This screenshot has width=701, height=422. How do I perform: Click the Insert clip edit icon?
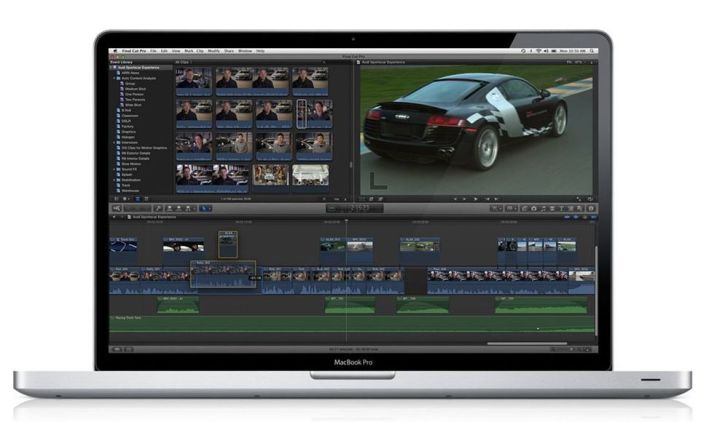[179, 208]
